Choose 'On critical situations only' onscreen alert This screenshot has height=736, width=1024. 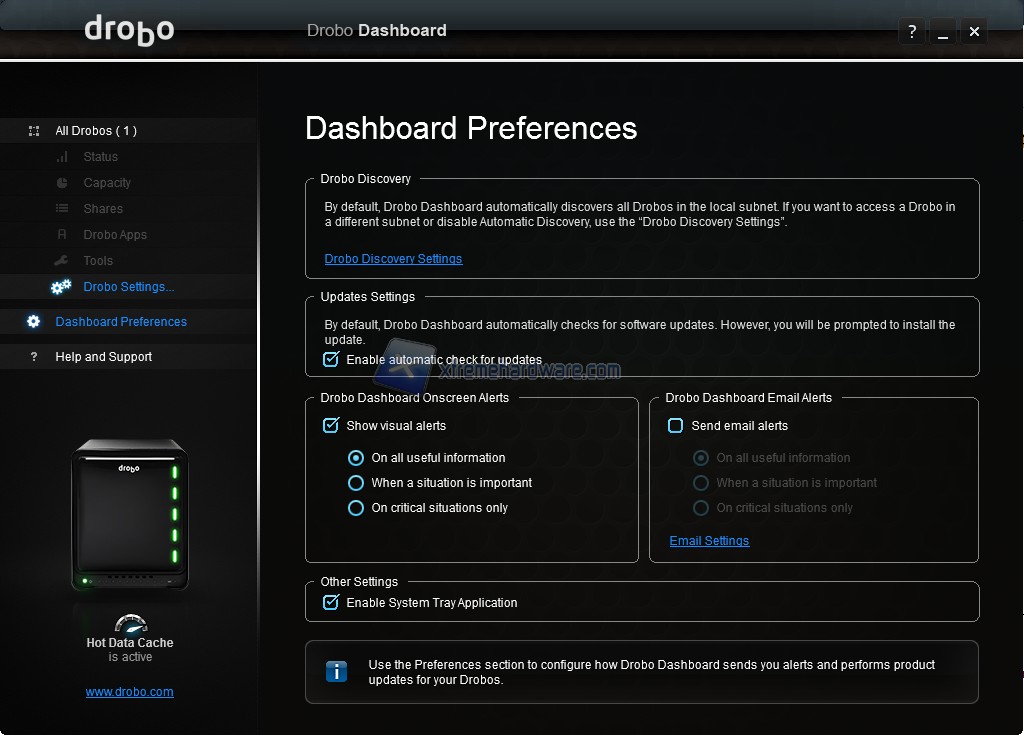coord(355,508)
